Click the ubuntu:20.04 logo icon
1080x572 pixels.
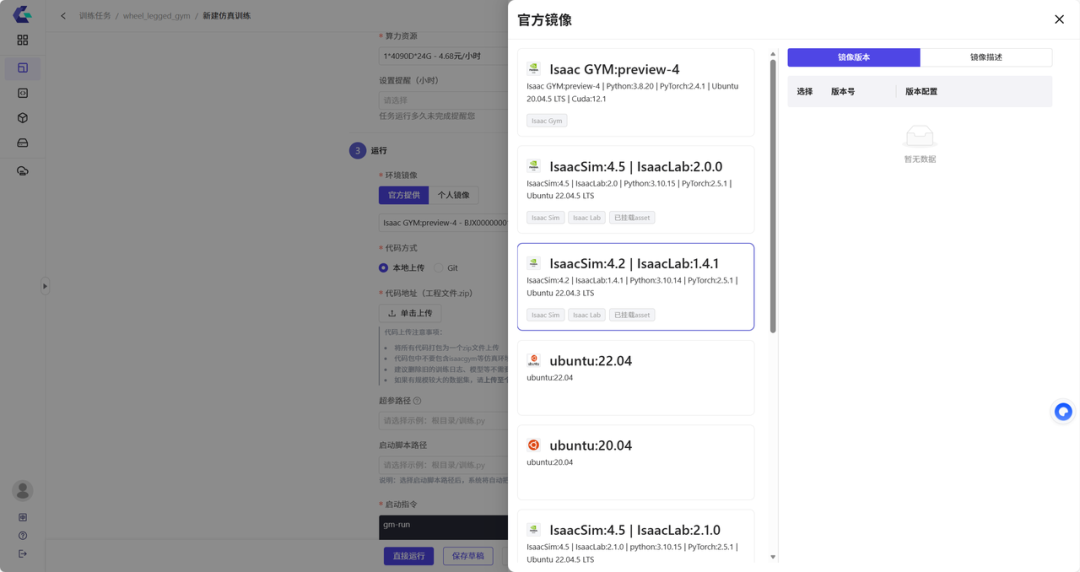click(534, 445)
